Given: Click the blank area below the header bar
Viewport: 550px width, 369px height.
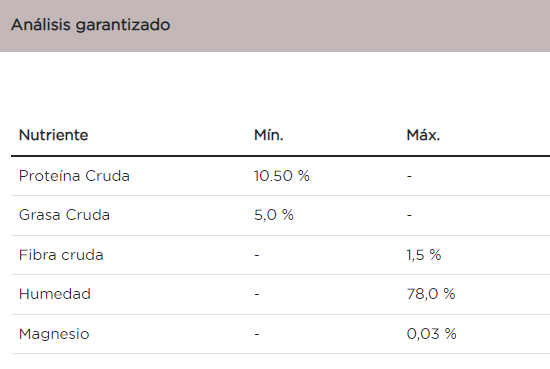Looking at the screenshot, I should [x=275, y=84].
